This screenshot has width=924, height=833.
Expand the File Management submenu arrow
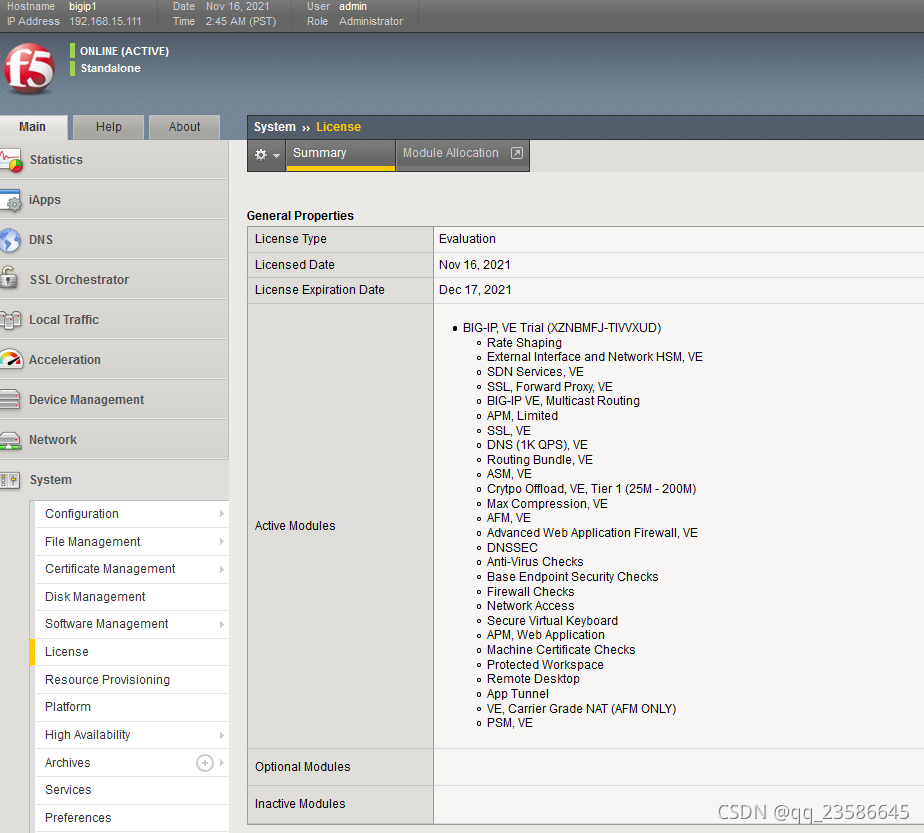222,541
